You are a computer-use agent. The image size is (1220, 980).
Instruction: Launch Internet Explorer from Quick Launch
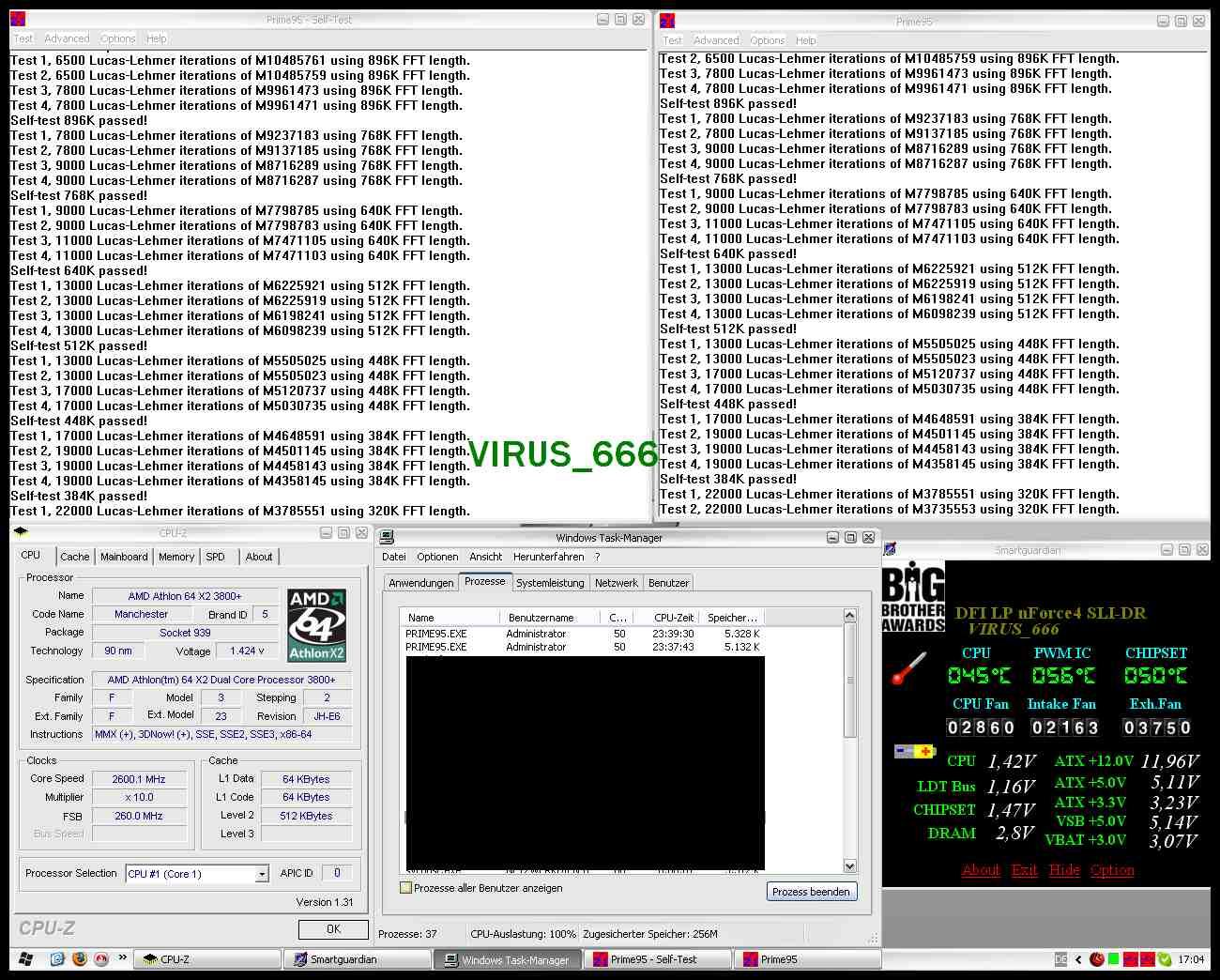(x=57, y=958)
